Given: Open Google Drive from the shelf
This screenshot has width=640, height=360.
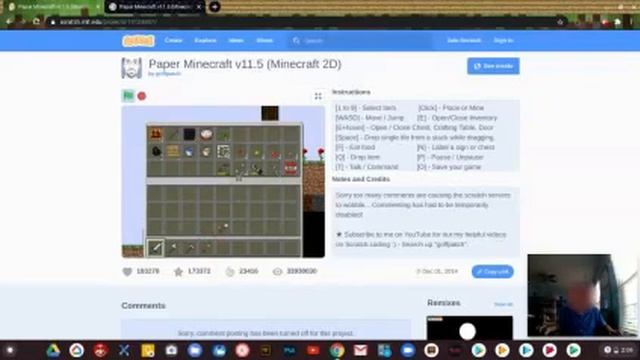Looking at the screenshot, I should pyautogui.click(x=53, y=350).
